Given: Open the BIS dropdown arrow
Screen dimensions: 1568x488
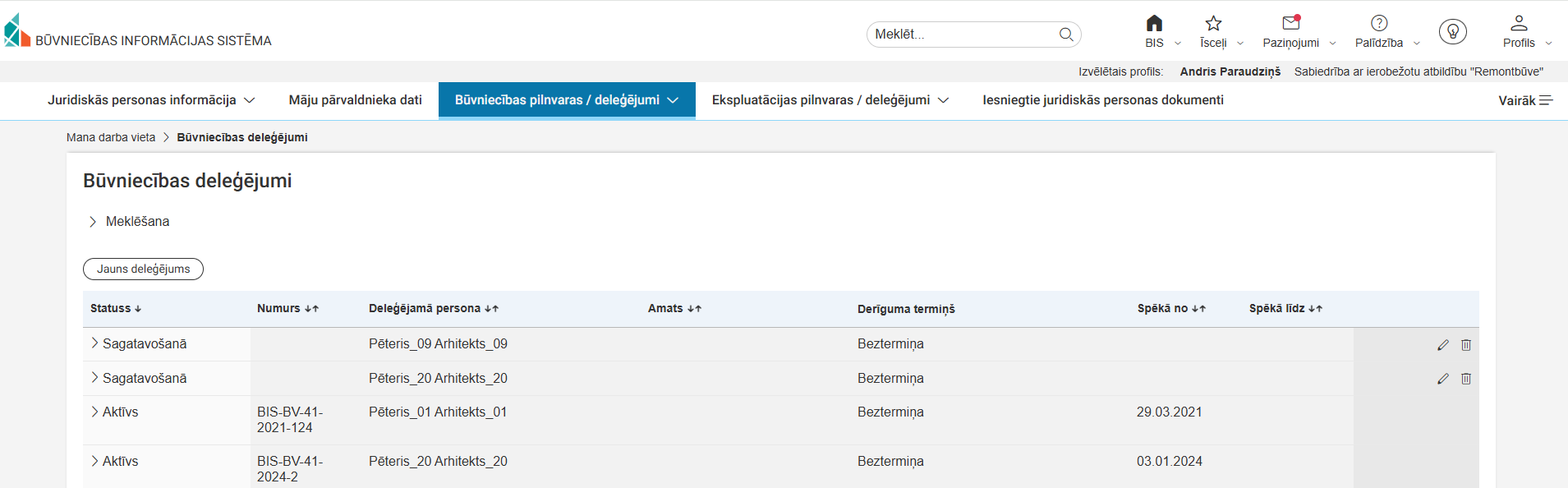Looking at the screenshot, I should (x=1178, y=44).
